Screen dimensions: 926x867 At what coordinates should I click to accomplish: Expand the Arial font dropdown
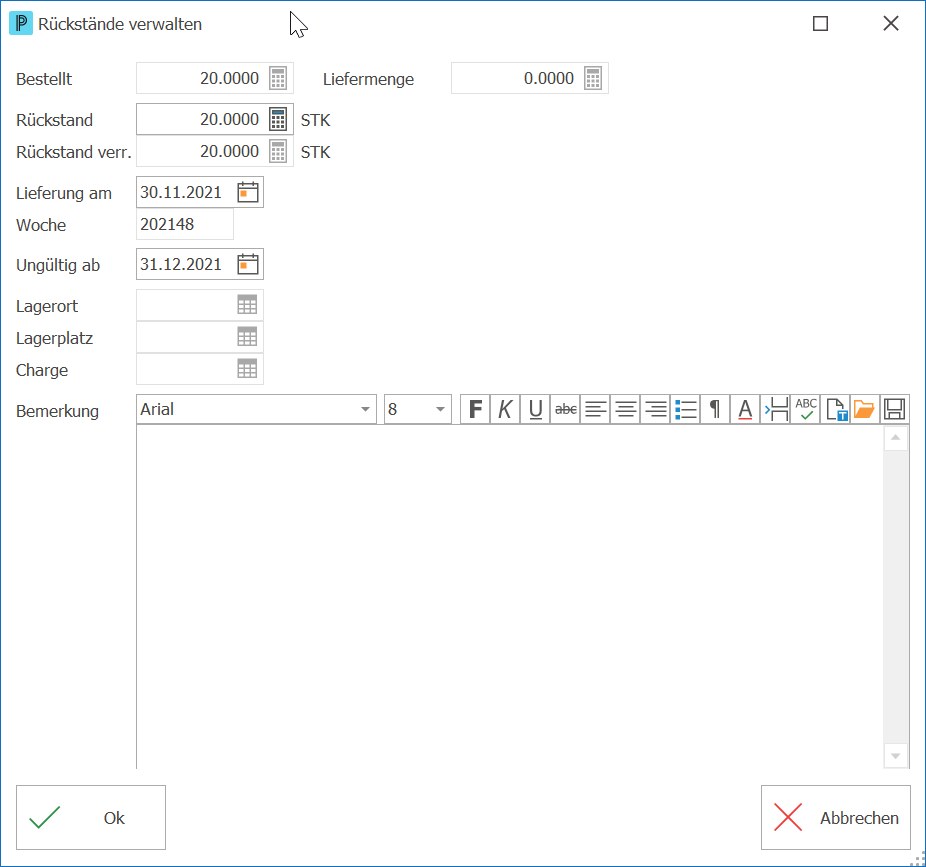(x=366, y=409)
